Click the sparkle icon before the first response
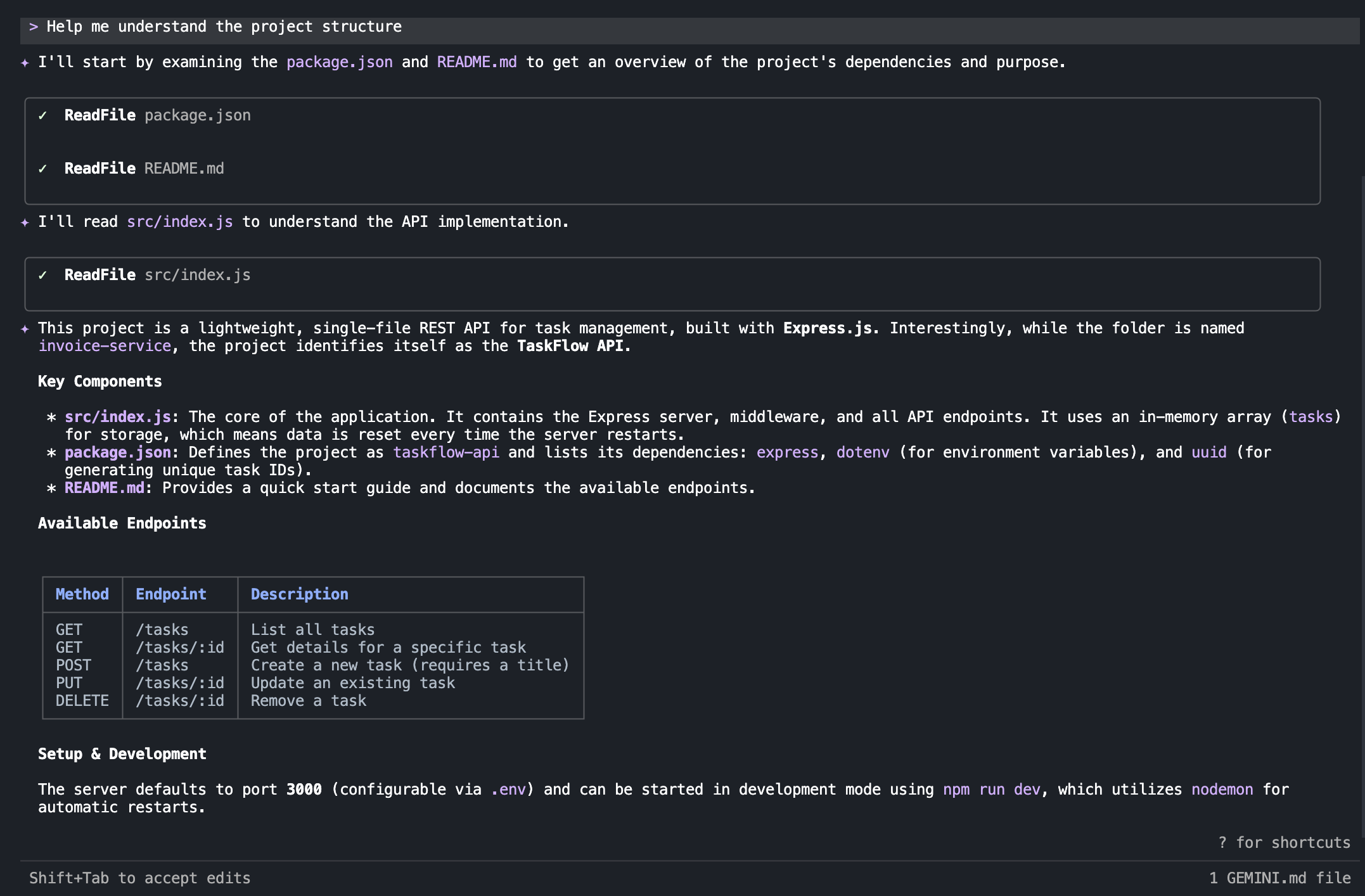 point(25,62)
